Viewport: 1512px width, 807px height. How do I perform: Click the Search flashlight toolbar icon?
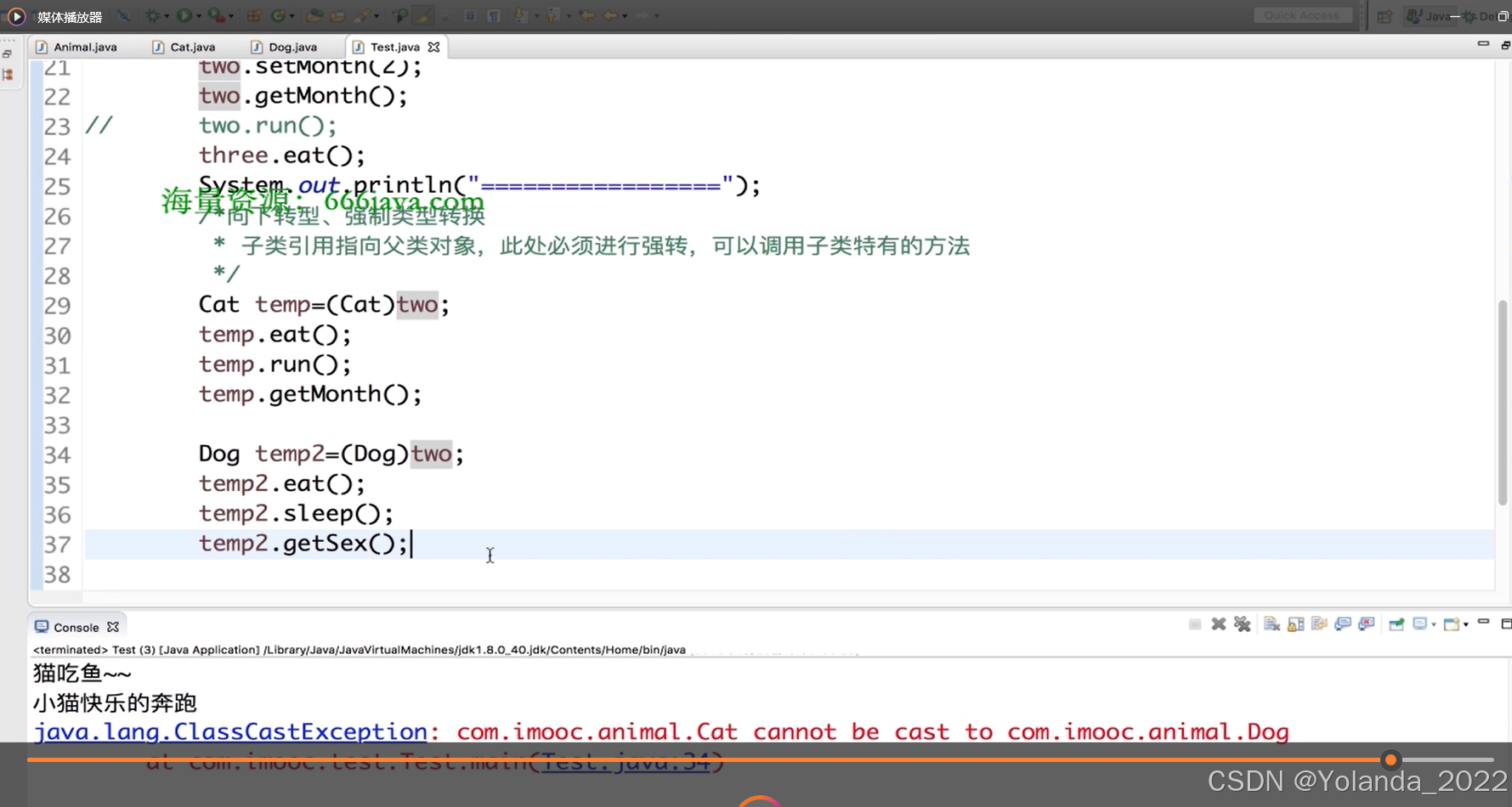pyautogui.click(x=363, y=15)
